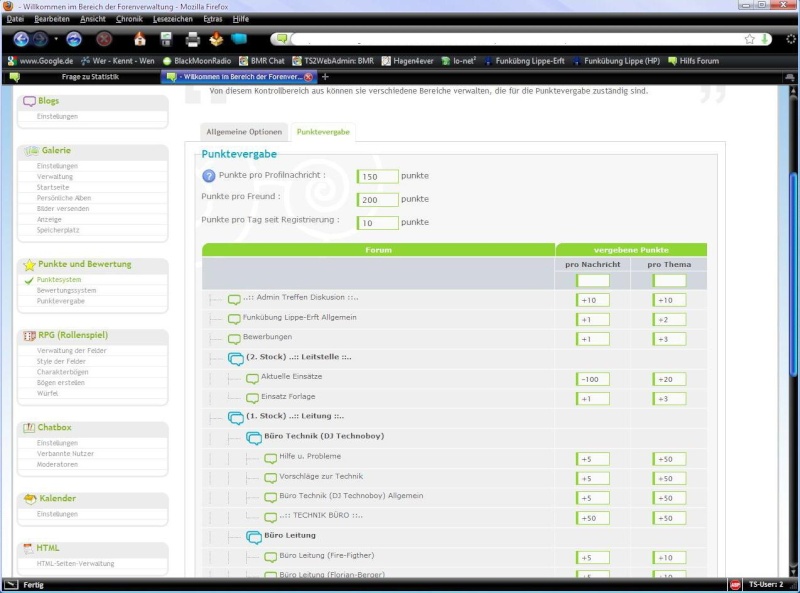The height and width of the screenshot is (593, 800).
Task: Open HTML-Seiten-Verwaltung in sidebar
Action: click(76, 563)
